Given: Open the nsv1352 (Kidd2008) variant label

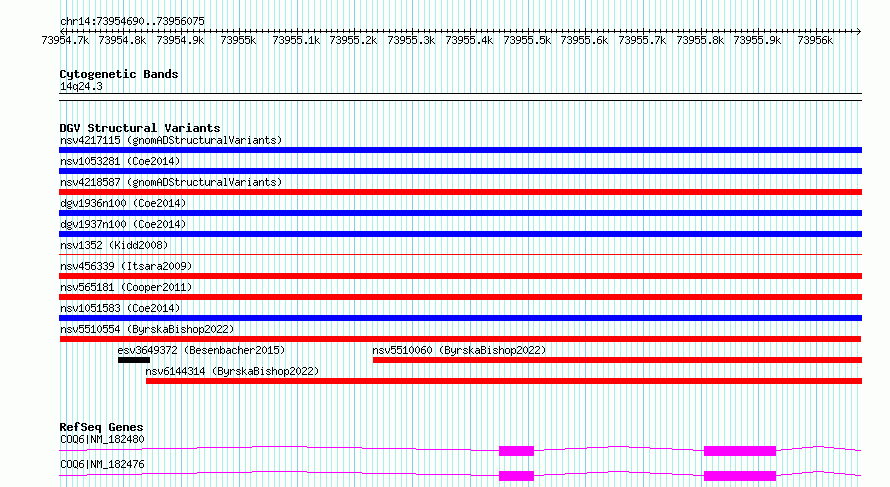Looking at the screenshot, I should [x=114, y=245].
